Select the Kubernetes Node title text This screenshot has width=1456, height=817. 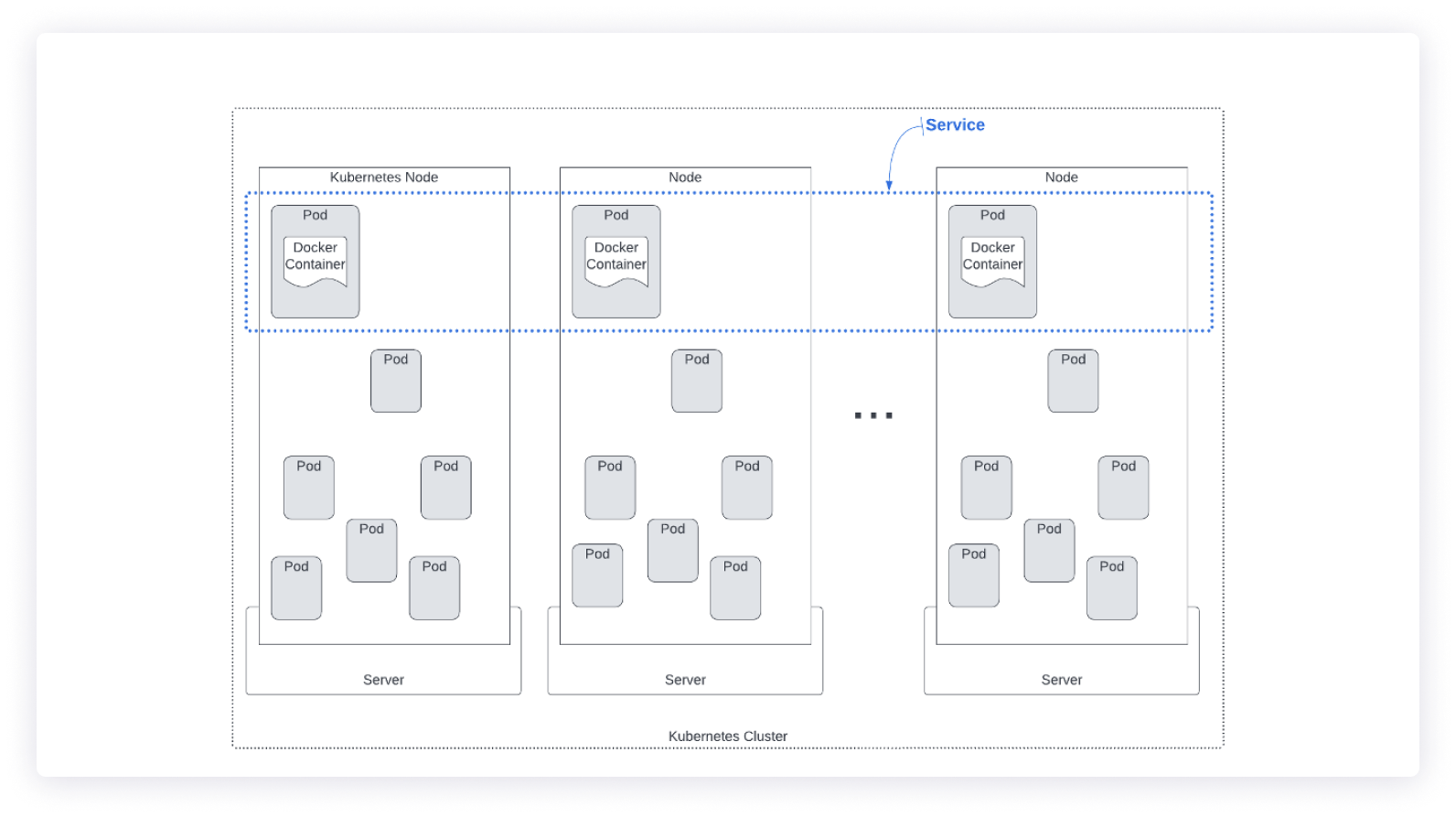[384, 177]
